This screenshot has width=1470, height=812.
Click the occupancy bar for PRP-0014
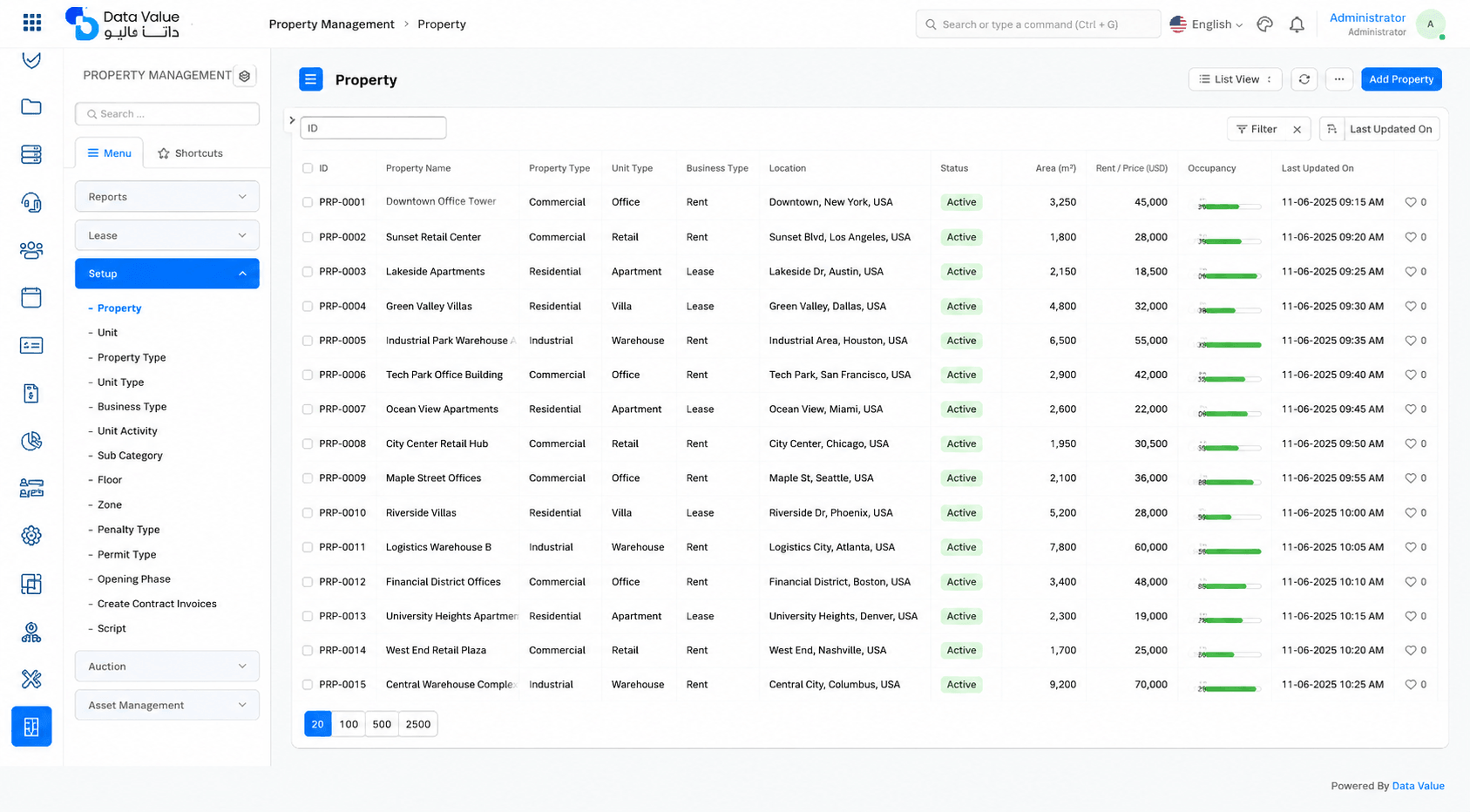[x=1230, y=654]
